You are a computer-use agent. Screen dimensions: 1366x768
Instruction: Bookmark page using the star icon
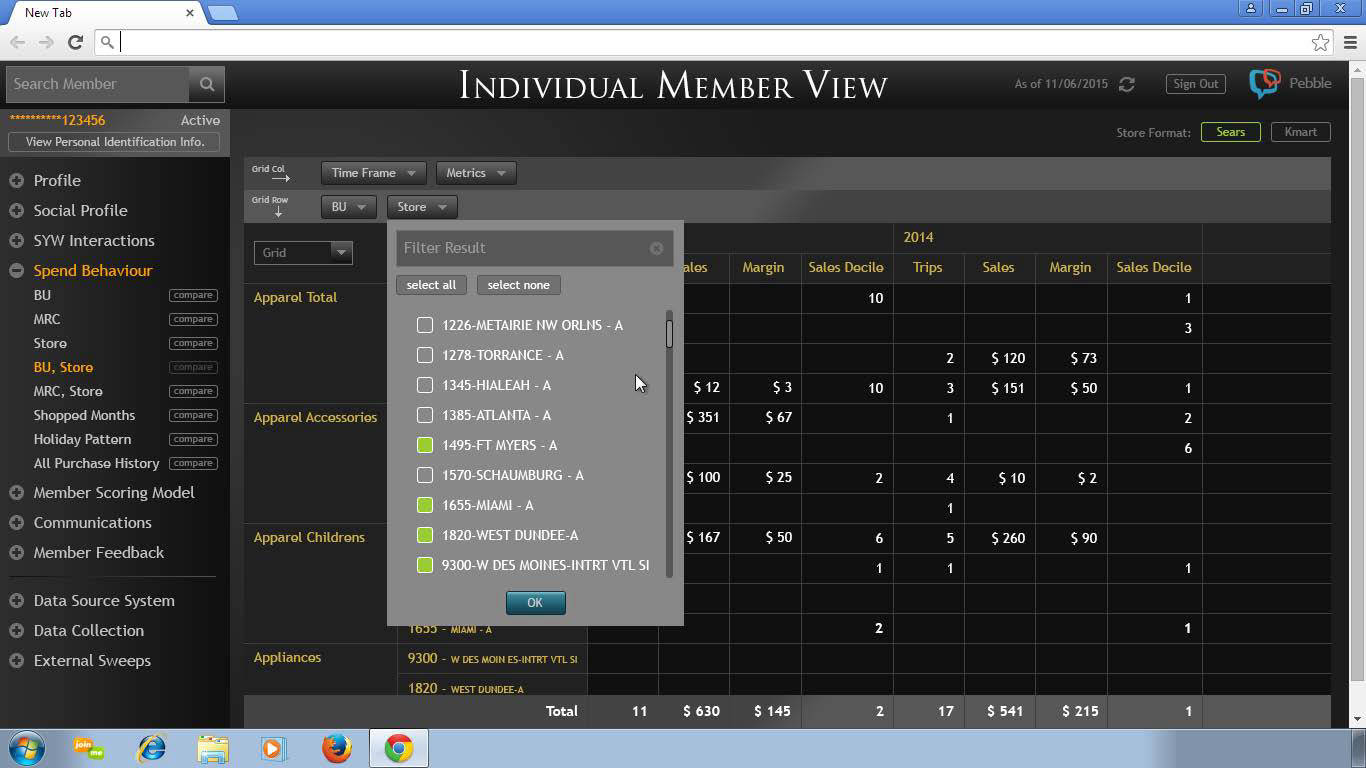pyautogui.click(x=1321, y=42)
